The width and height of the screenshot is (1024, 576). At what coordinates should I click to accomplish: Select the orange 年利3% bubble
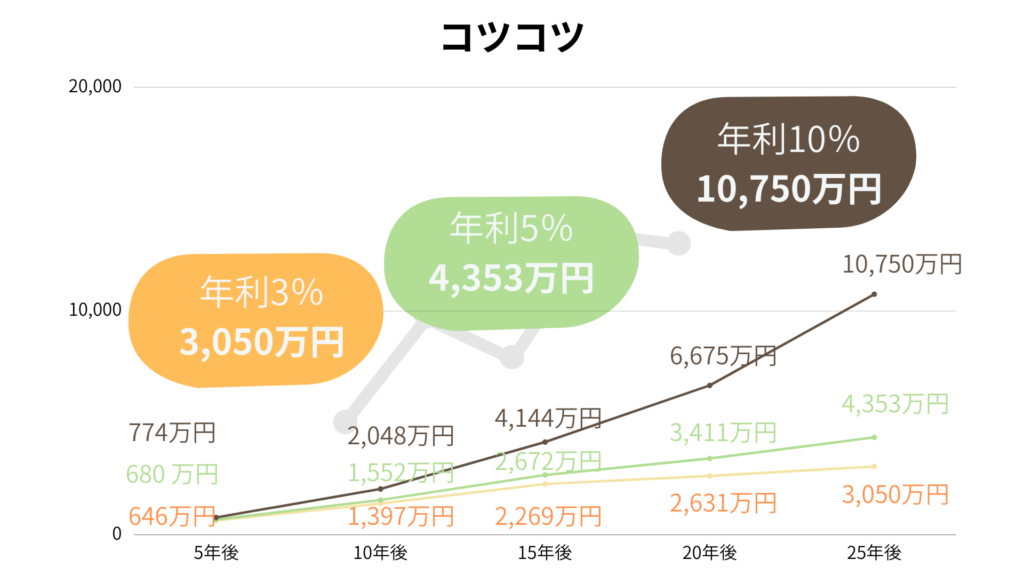[255, 320]
